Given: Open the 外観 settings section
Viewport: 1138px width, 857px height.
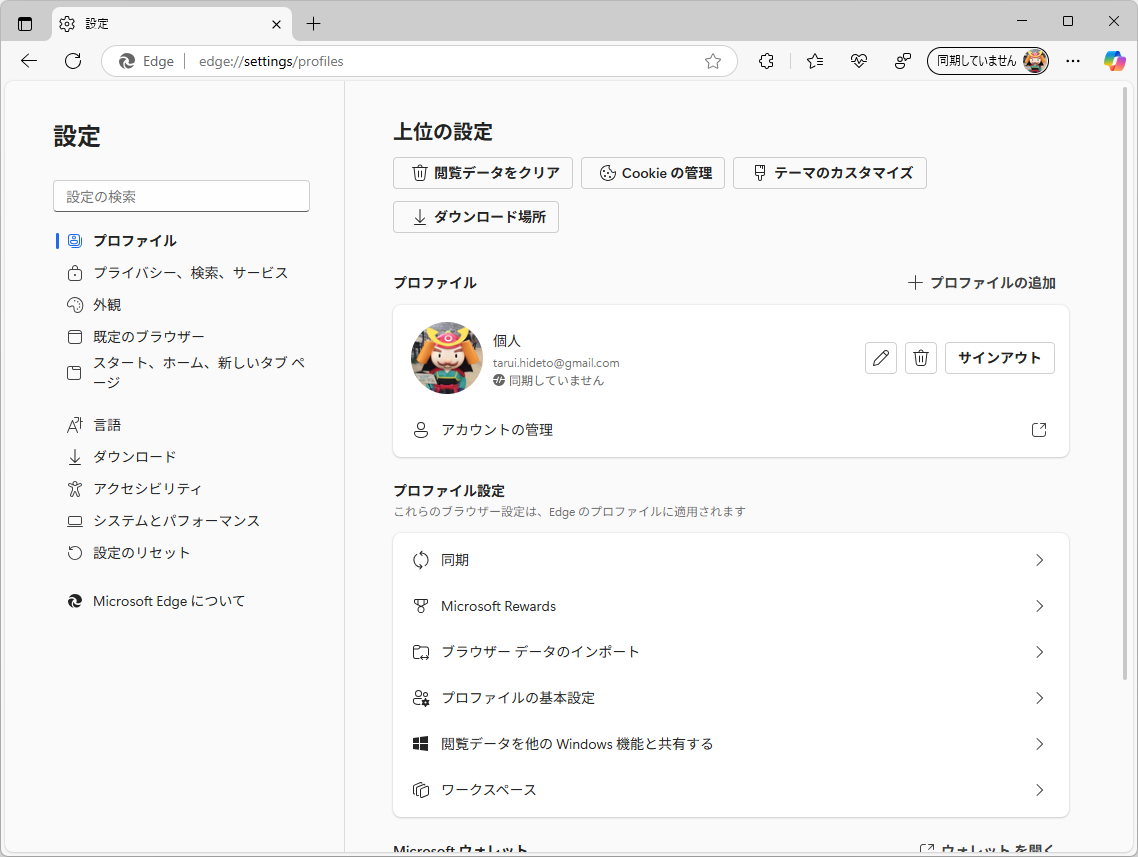Looking at the screenshot, I should click(x=106, y=304).
